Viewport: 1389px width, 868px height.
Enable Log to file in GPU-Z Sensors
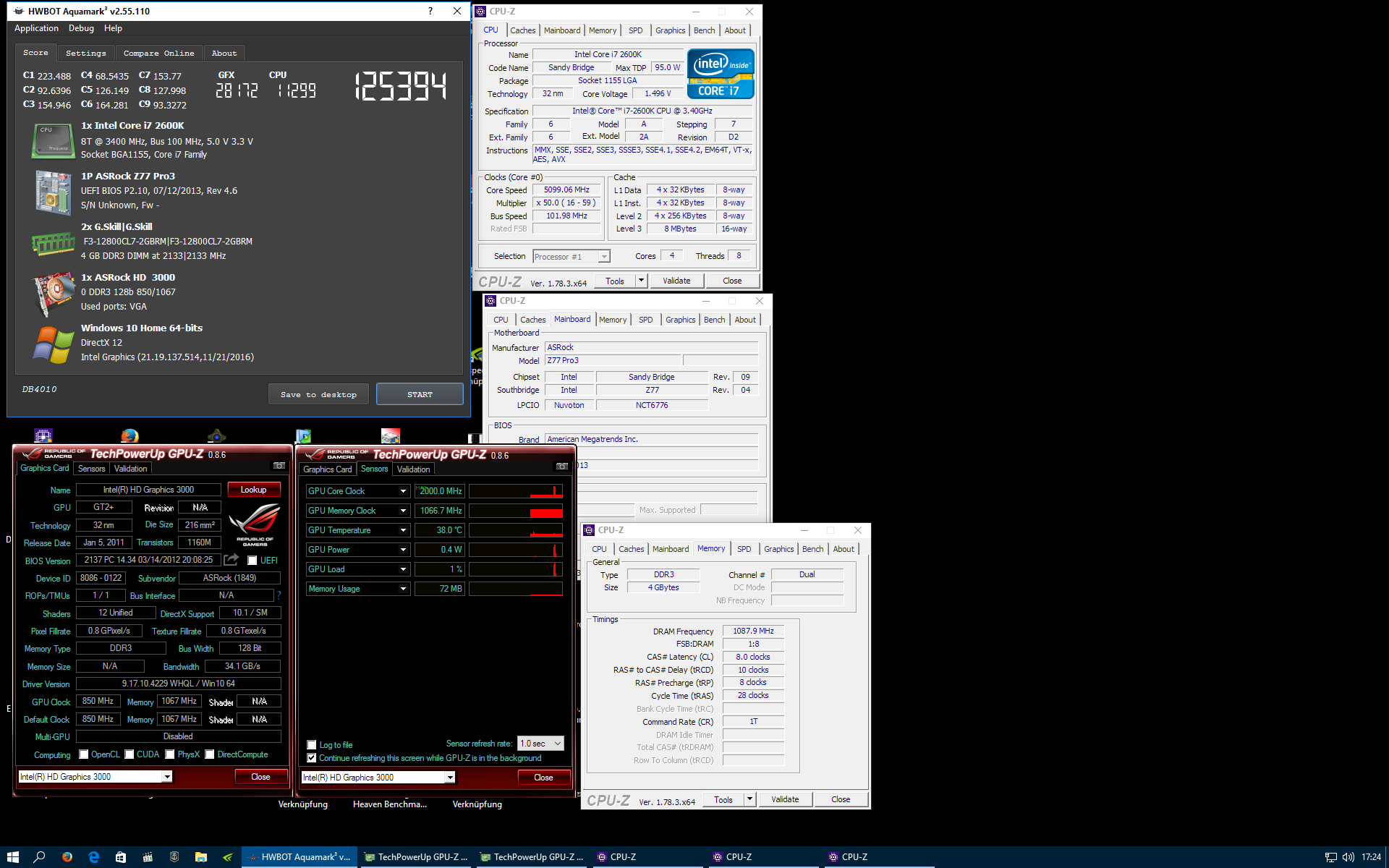click(x=312, y=745)
